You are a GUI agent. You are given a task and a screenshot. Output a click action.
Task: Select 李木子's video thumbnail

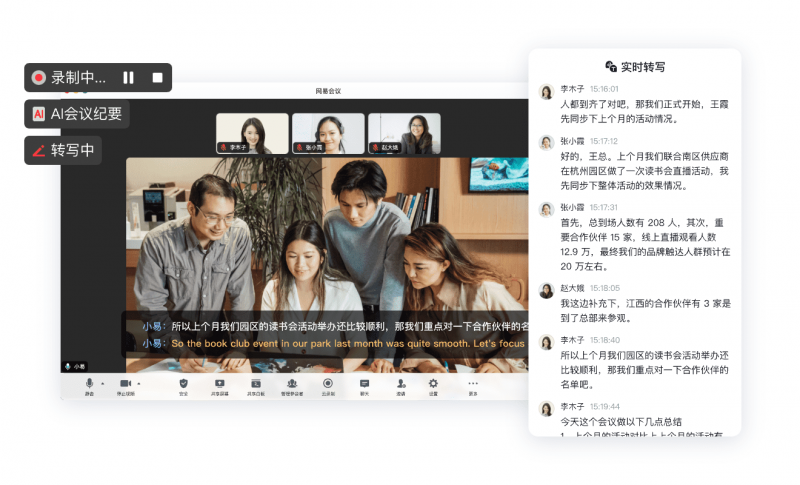[252, 133]
